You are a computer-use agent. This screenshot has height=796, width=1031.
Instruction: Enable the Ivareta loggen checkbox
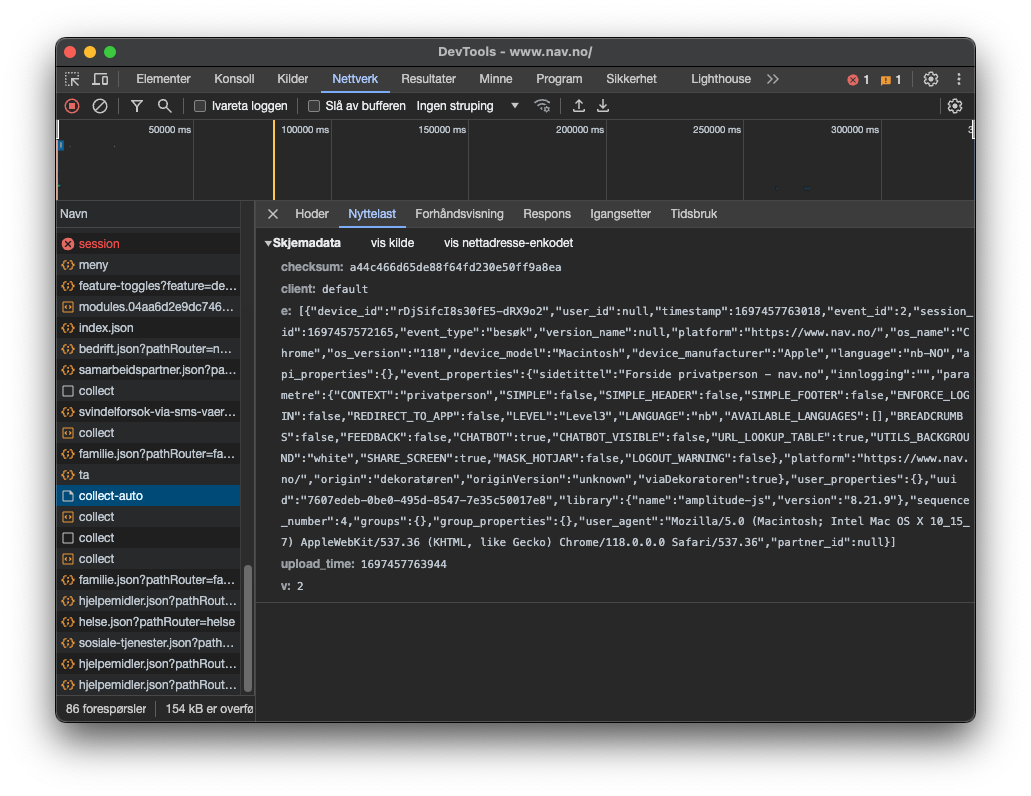(200, 106)
